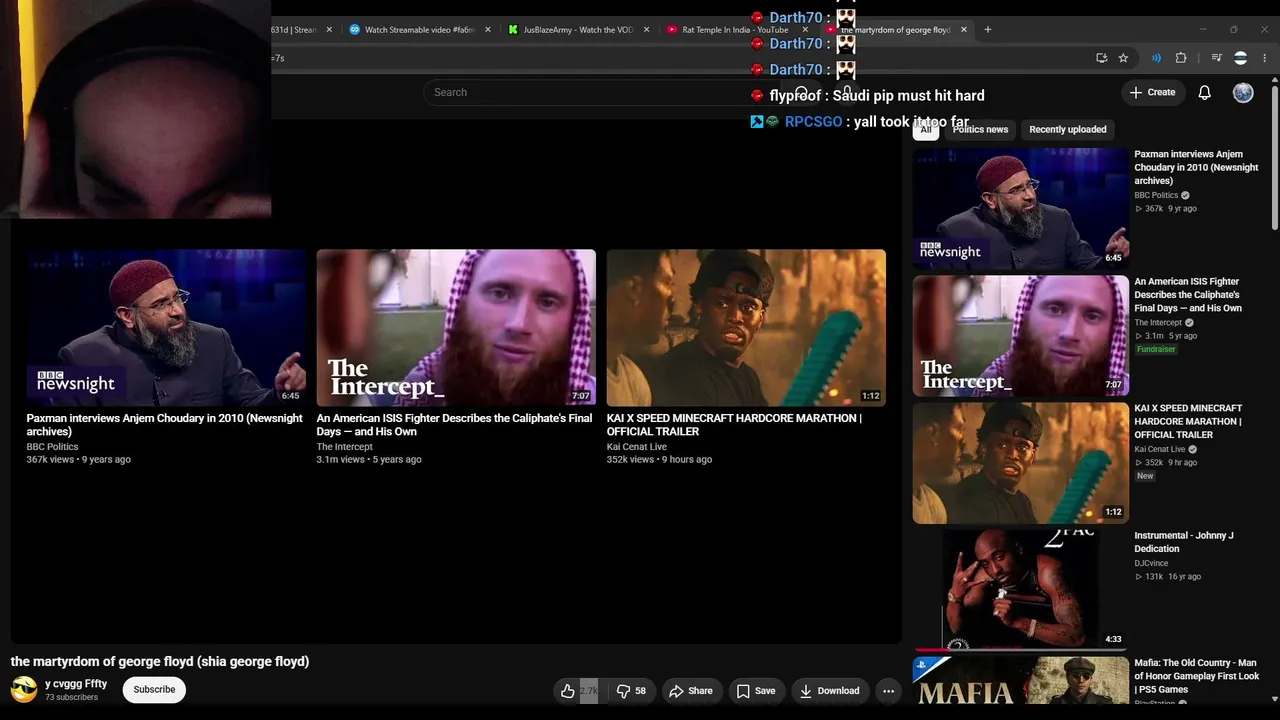Open endscreen title An American ISIS Fighter
1280x720 pixels.
(x=454, y=425)
